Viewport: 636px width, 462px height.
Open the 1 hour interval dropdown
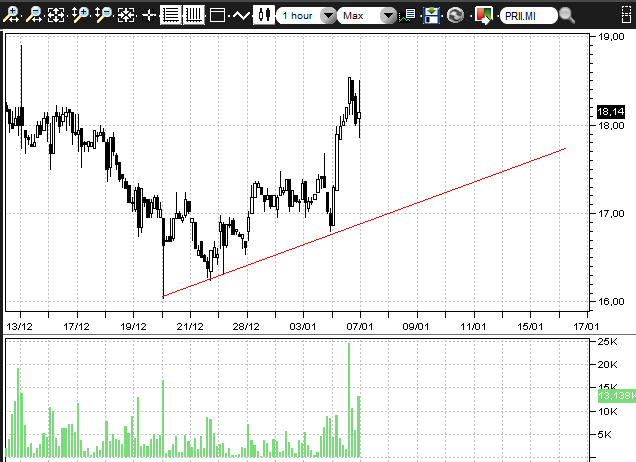[307, 16]
